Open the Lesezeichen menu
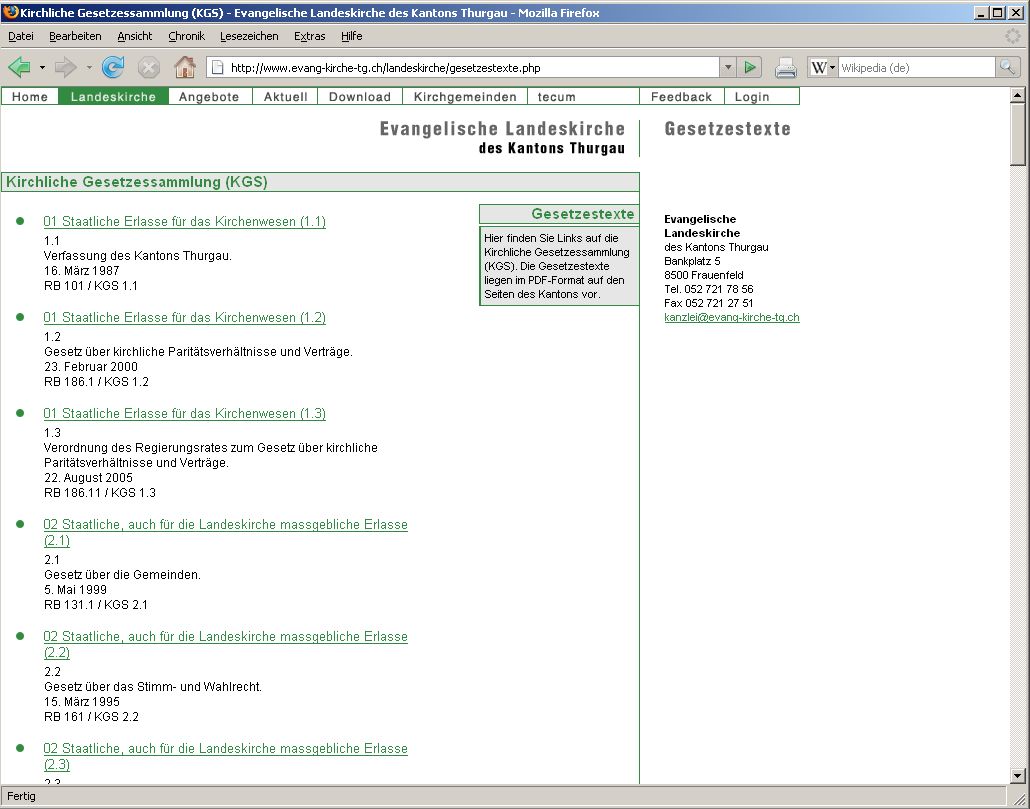The height and width of the screenshot is (809, 1030). [249, 36]
